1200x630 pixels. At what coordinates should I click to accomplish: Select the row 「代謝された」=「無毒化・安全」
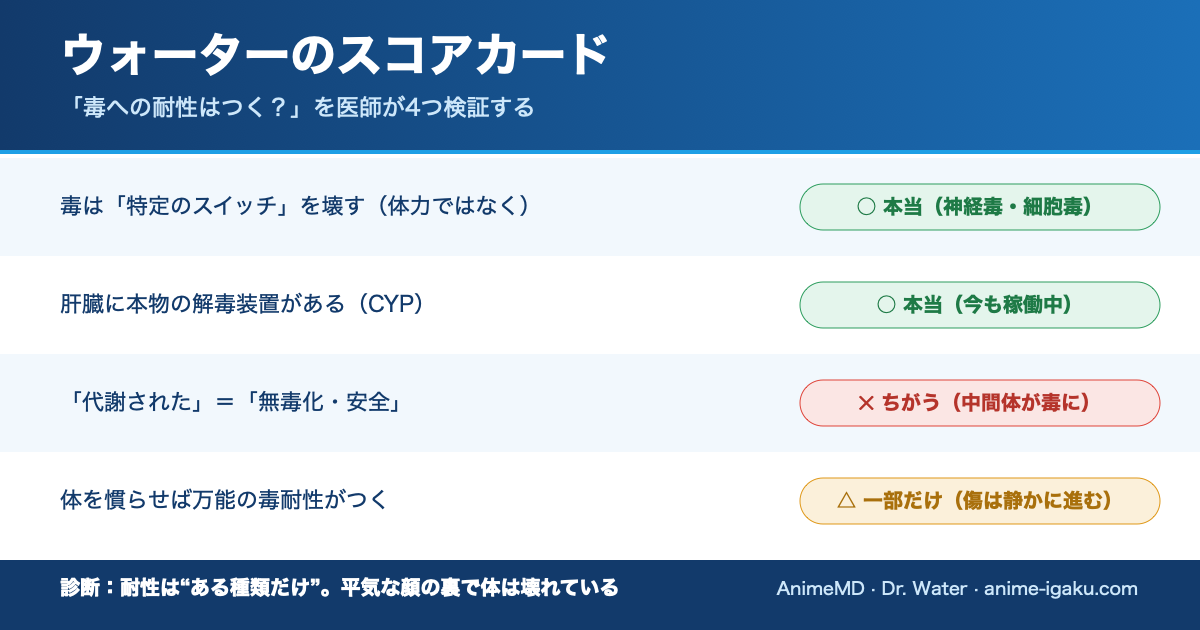tap(600, 403)
